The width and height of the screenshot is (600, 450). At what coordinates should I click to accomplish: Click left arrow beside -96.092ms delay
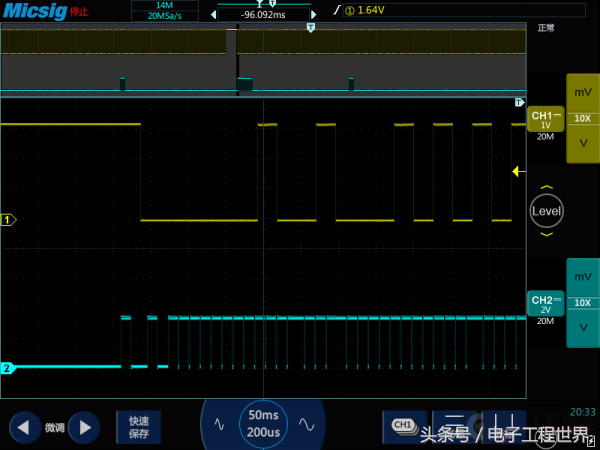click(213, 15)
